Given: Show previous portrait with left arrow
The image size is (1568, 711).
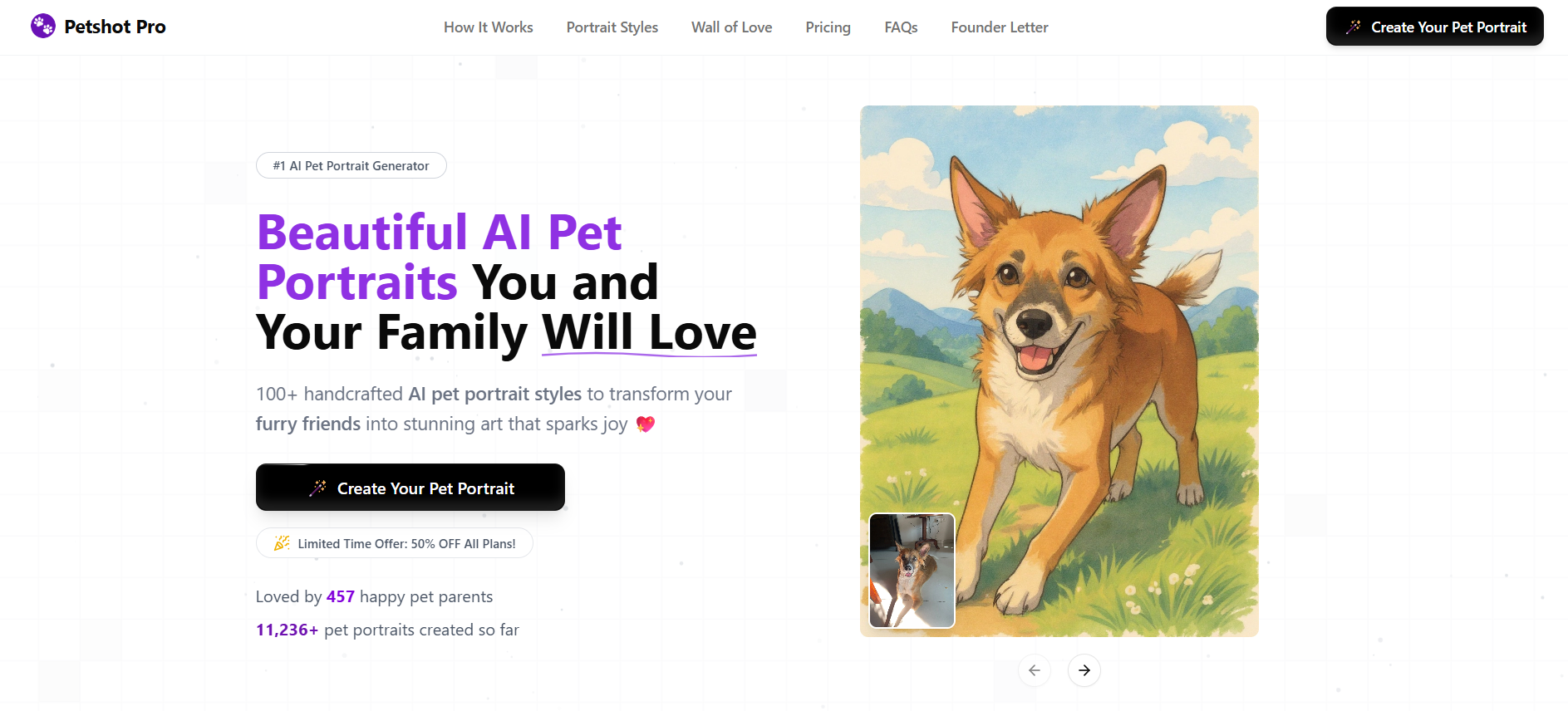Looking at the screenshot, I should pos(1034,670).
